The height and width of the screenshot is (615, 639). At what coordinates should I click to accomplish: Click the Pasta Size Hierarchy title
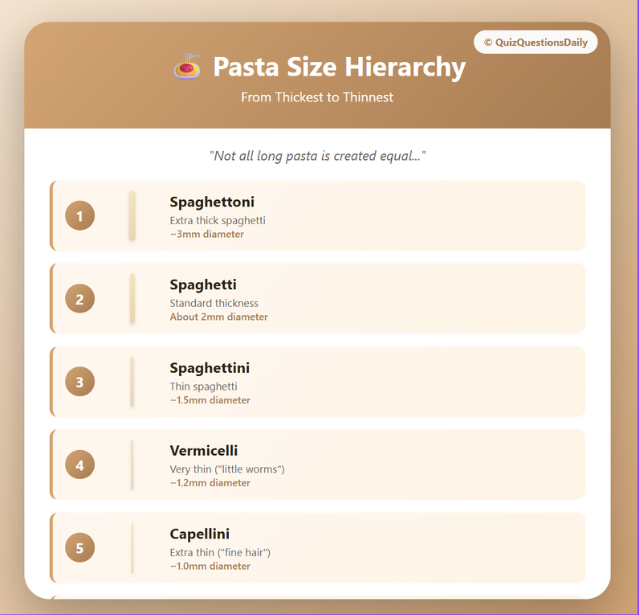tap(339, 67)
